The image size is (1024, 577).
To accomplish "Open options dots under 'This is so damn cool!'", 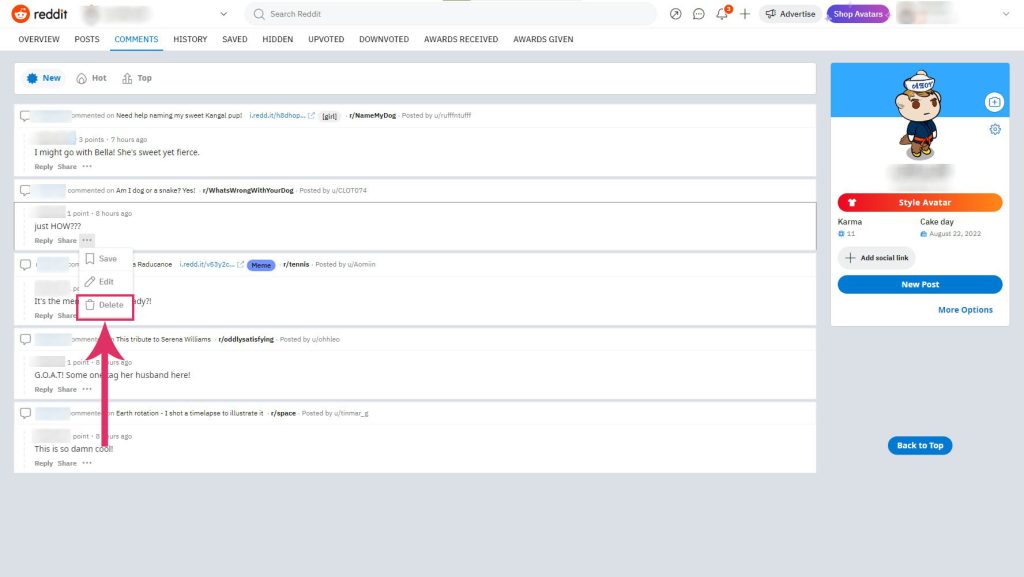I will (x=87, y=463).
